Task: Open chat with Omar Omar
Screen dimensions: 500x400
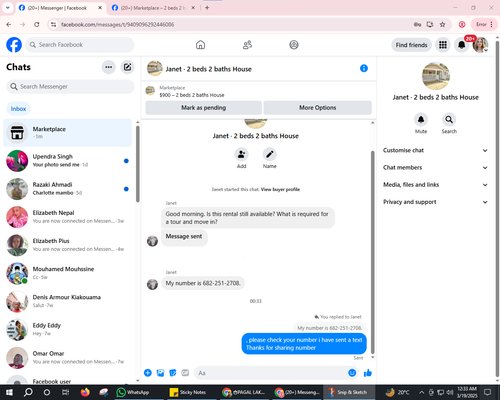Action: tap(67, 357)
